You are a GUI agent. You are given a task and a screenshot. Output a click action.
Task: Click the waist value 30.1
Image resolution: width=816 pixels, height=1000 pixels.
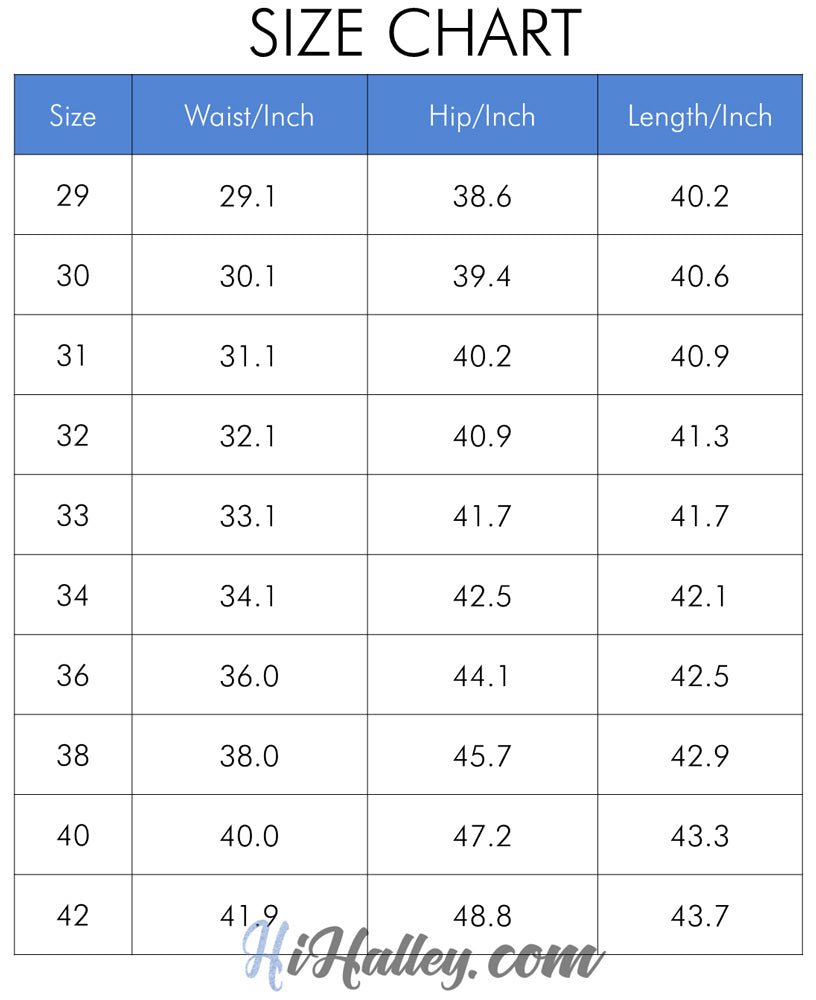coord(249,275)
